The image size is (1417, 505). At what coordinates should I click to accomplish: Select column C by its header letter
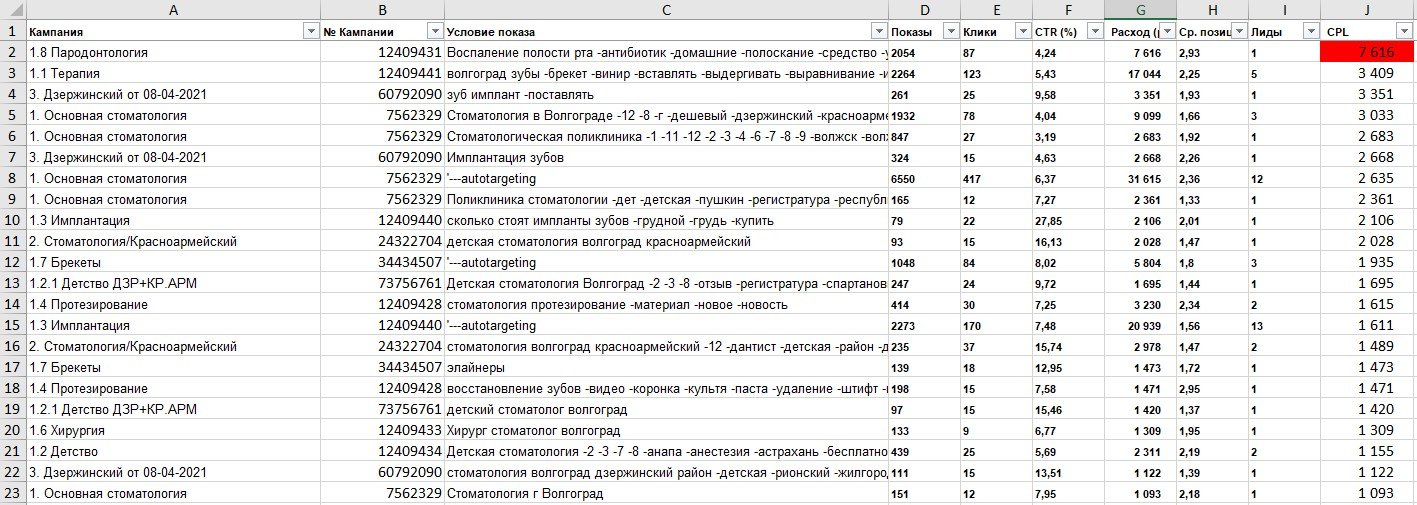click(x=666, y=10)
